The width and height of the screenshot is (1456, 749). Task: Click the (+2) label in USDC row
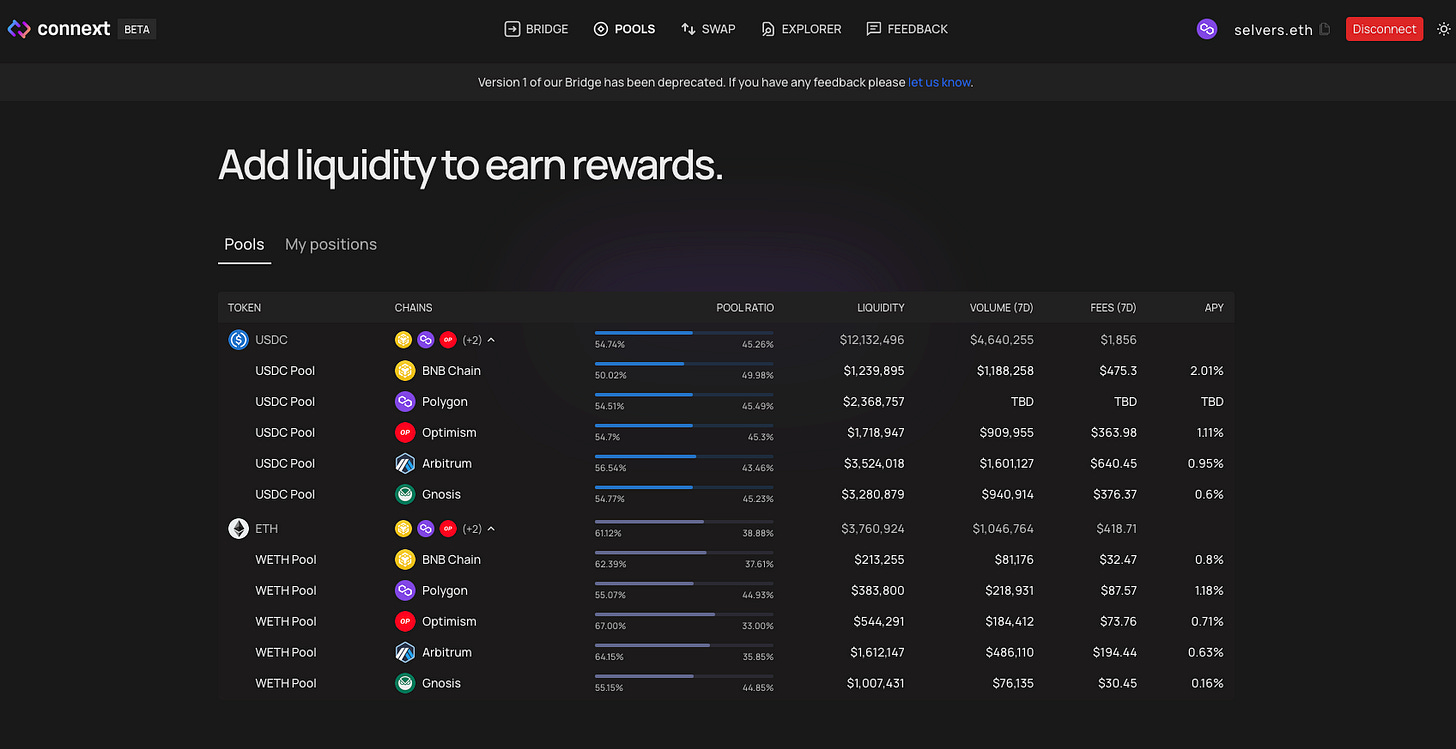472,340
